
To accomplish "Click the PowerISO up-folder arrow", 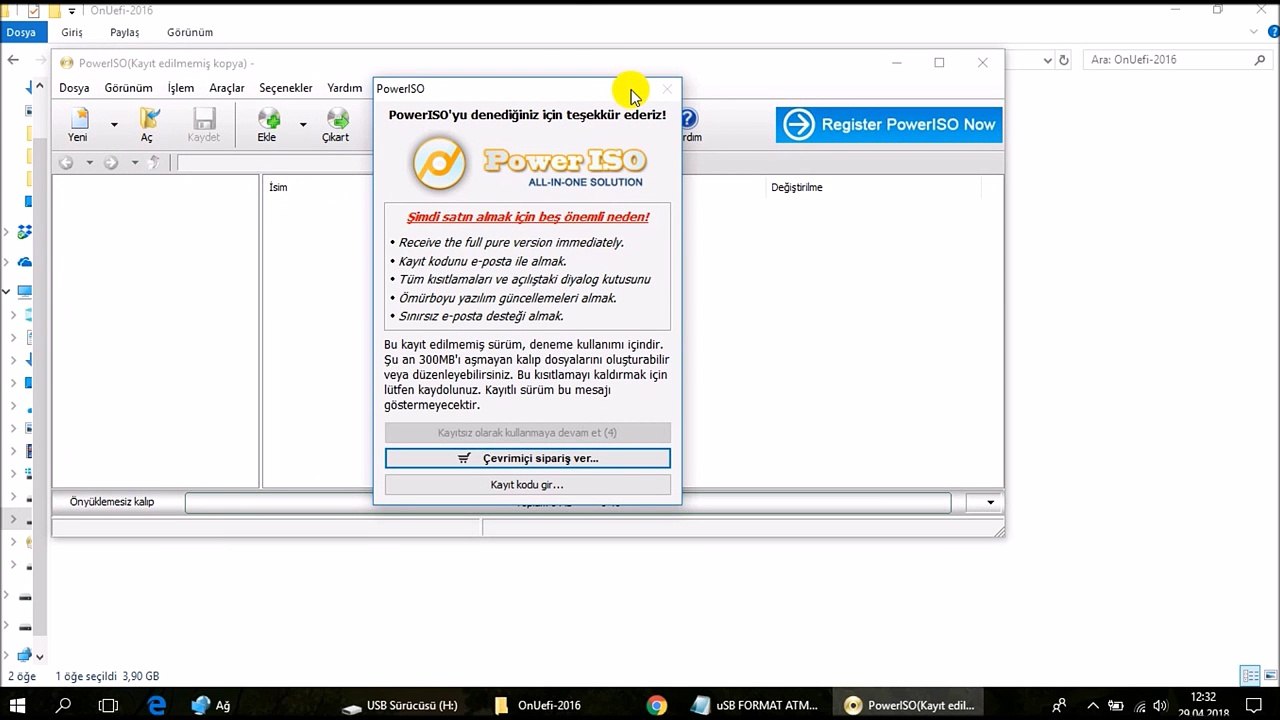I will tap(154, 162).
